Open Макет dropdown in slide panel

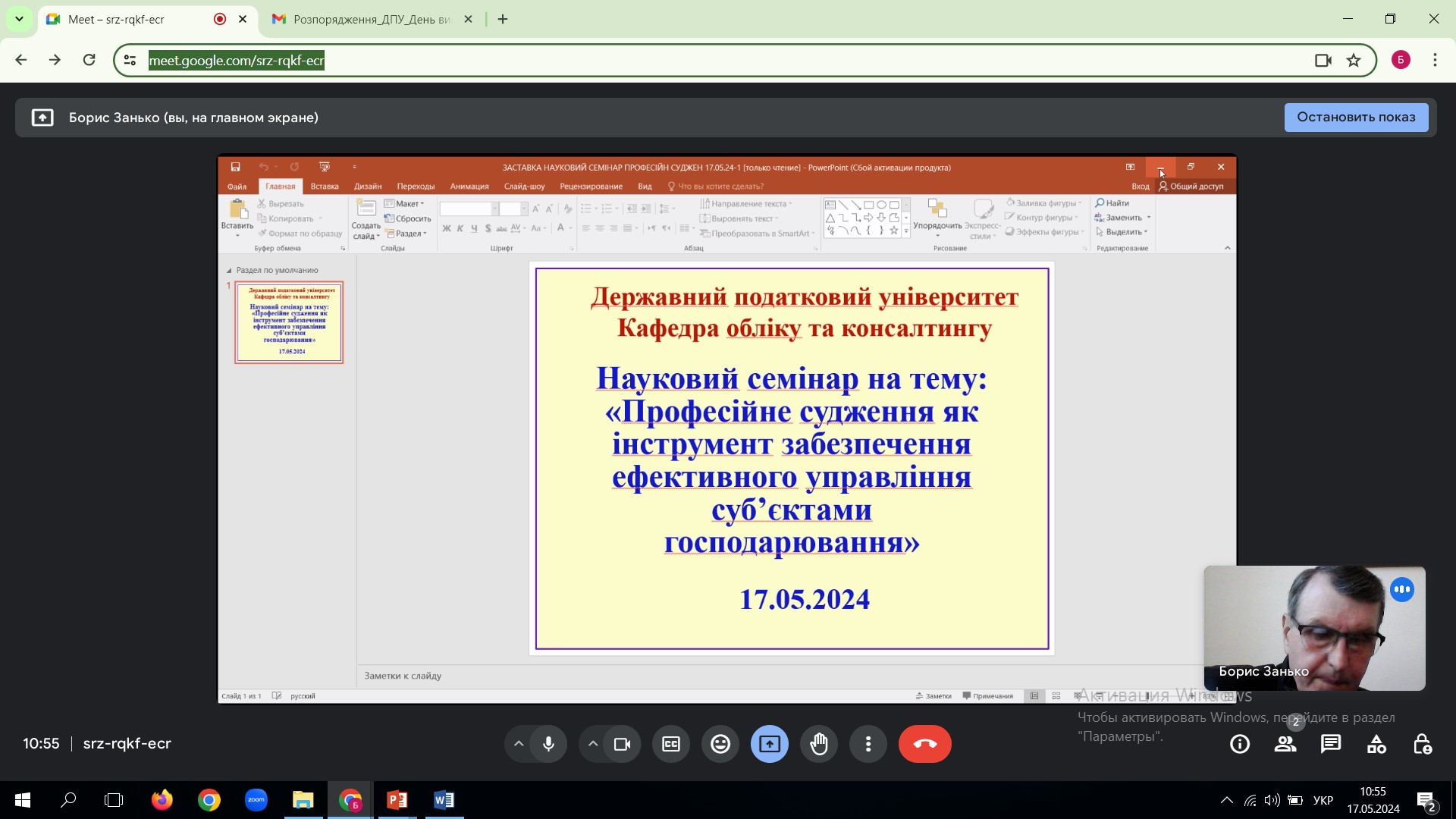tap(408, 204)
